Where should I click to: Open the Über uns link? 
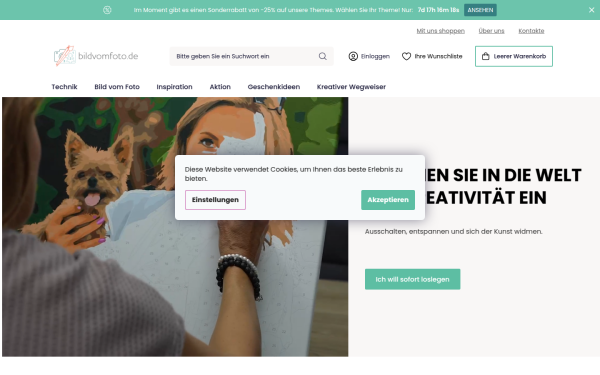click(491, 31)
